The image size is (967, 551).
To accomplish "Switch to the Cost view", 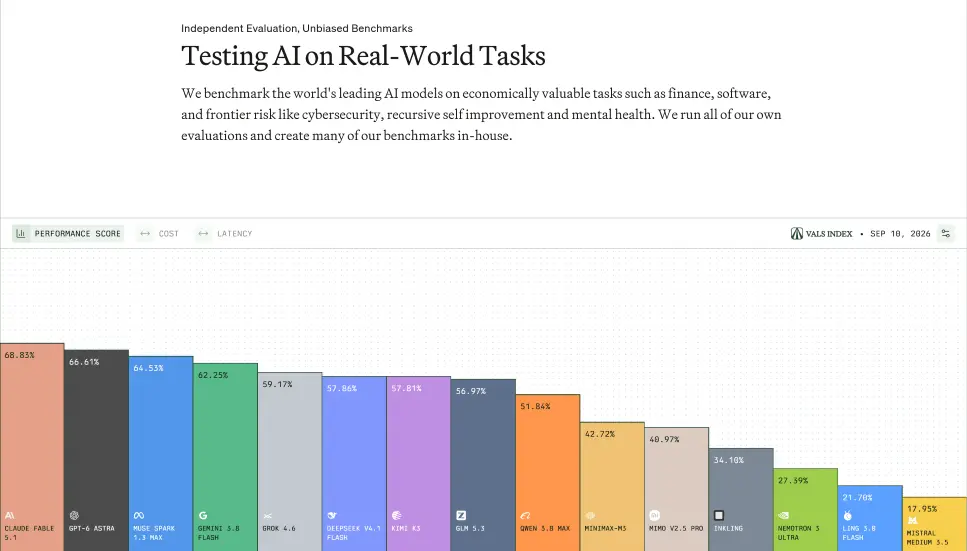I will (159, 233).
